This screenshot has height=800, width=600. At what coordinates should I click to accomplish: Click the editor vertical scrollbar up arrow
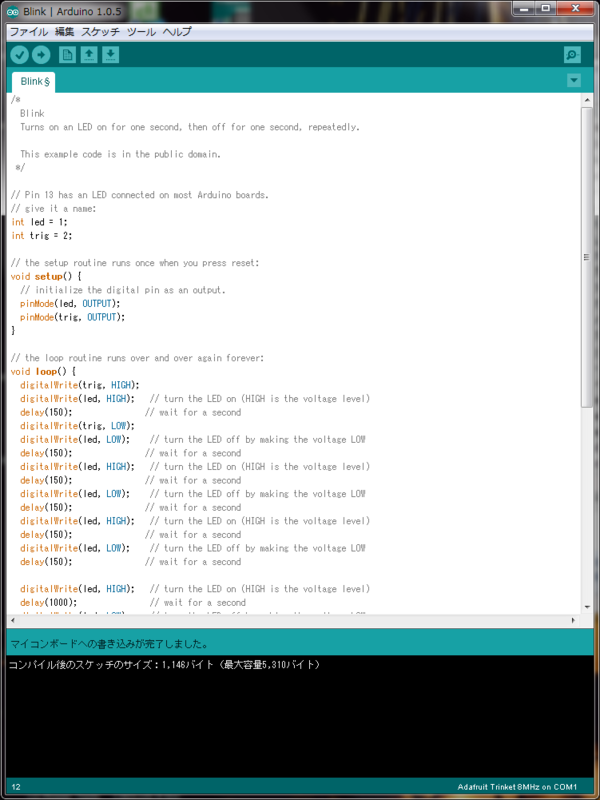coord(587,100)
